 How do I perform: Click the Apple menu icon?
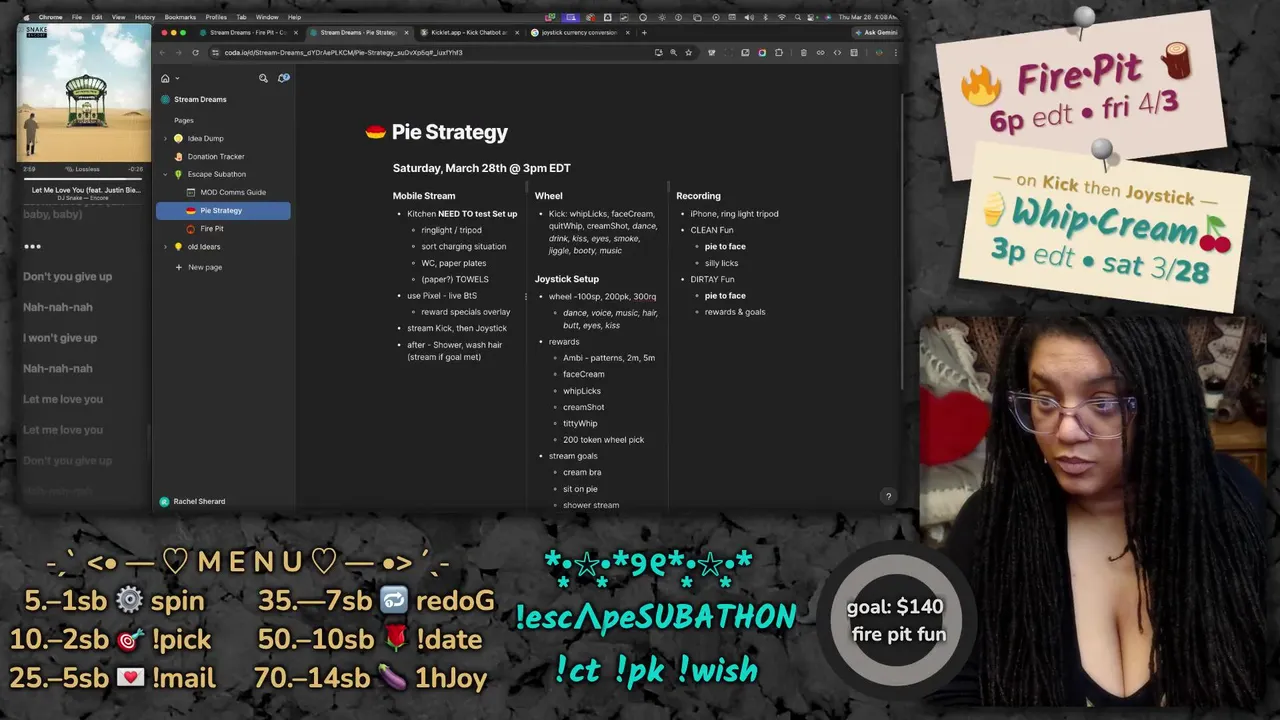click(x=27, y=17)
